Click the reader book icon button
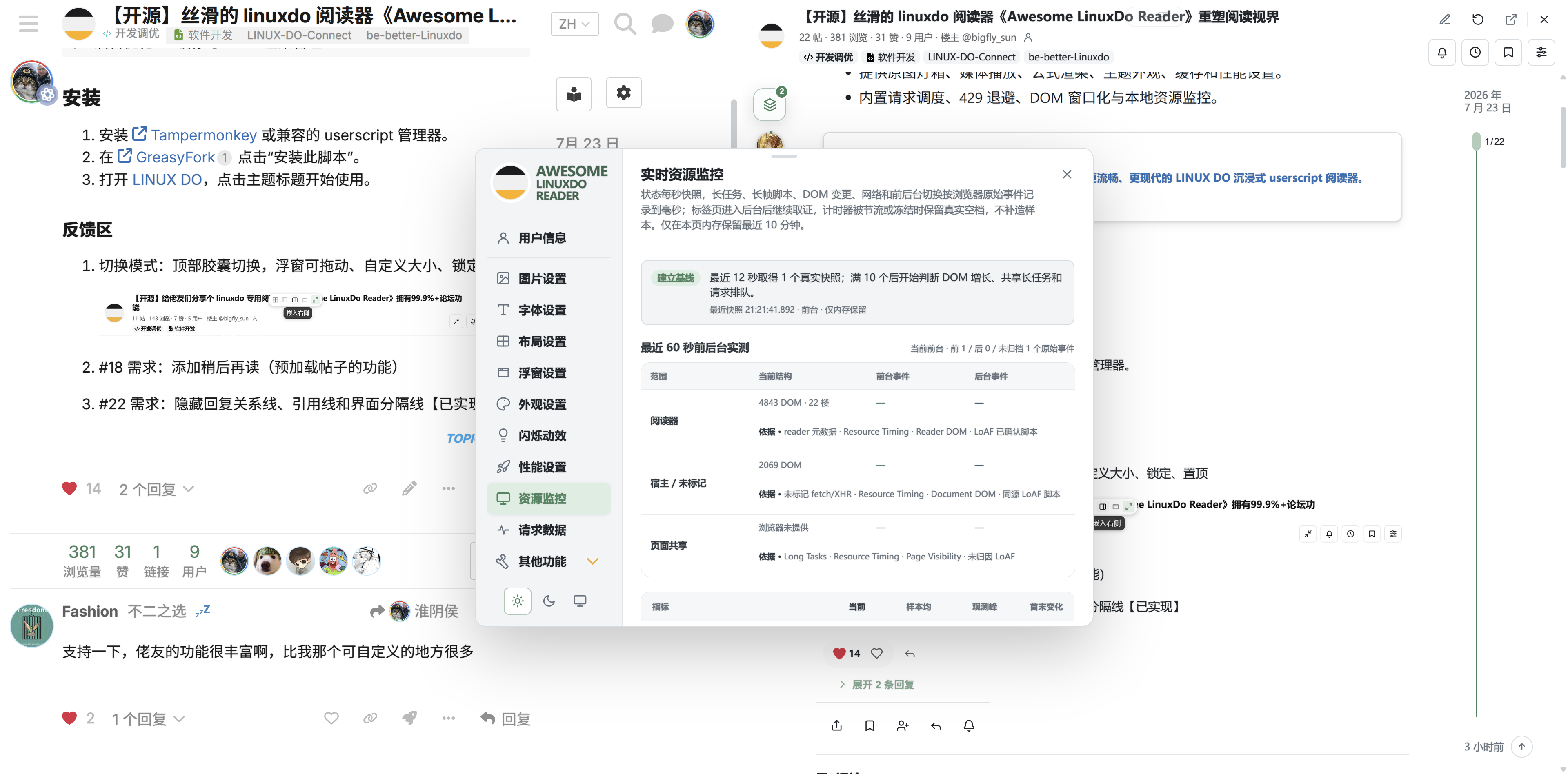The height and width of the screenshot is (774, 1568). (574, 94)
